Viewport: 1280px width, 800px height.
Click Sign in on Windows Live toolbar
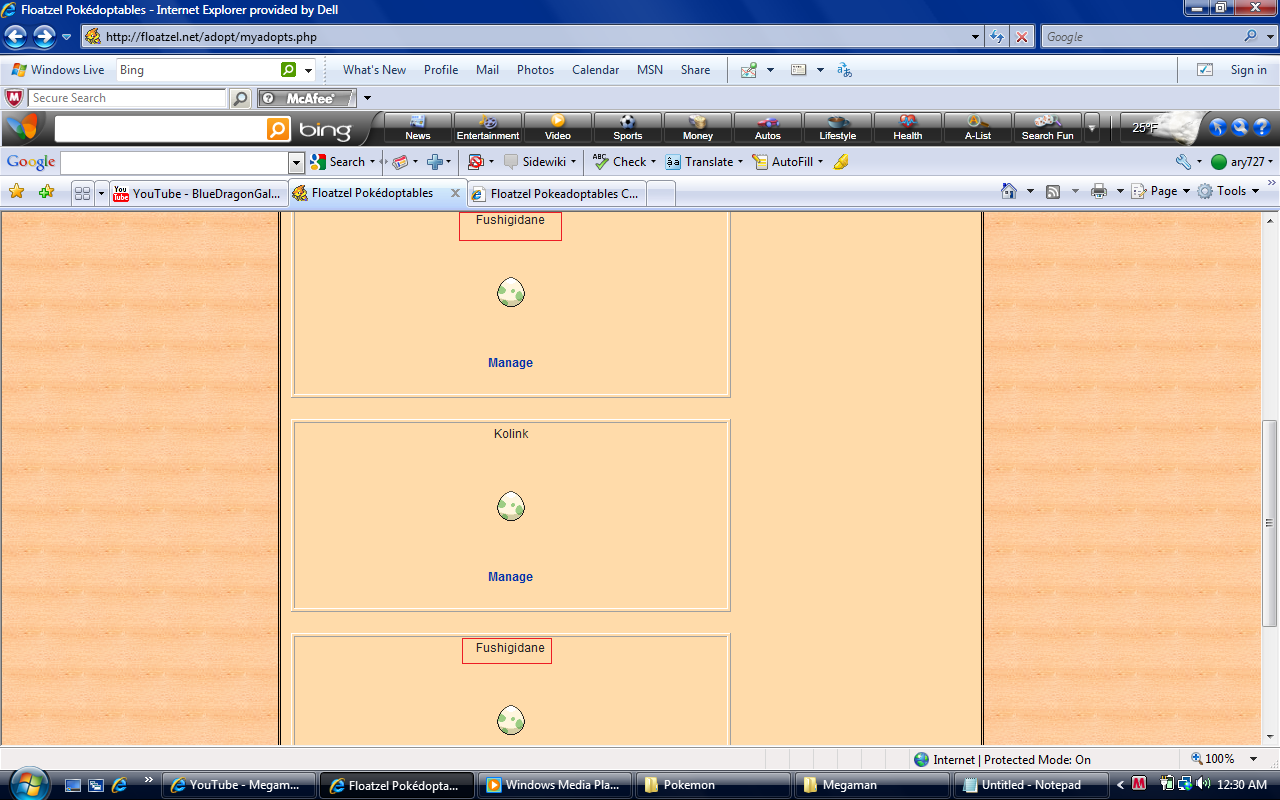tap(1248, 70)
